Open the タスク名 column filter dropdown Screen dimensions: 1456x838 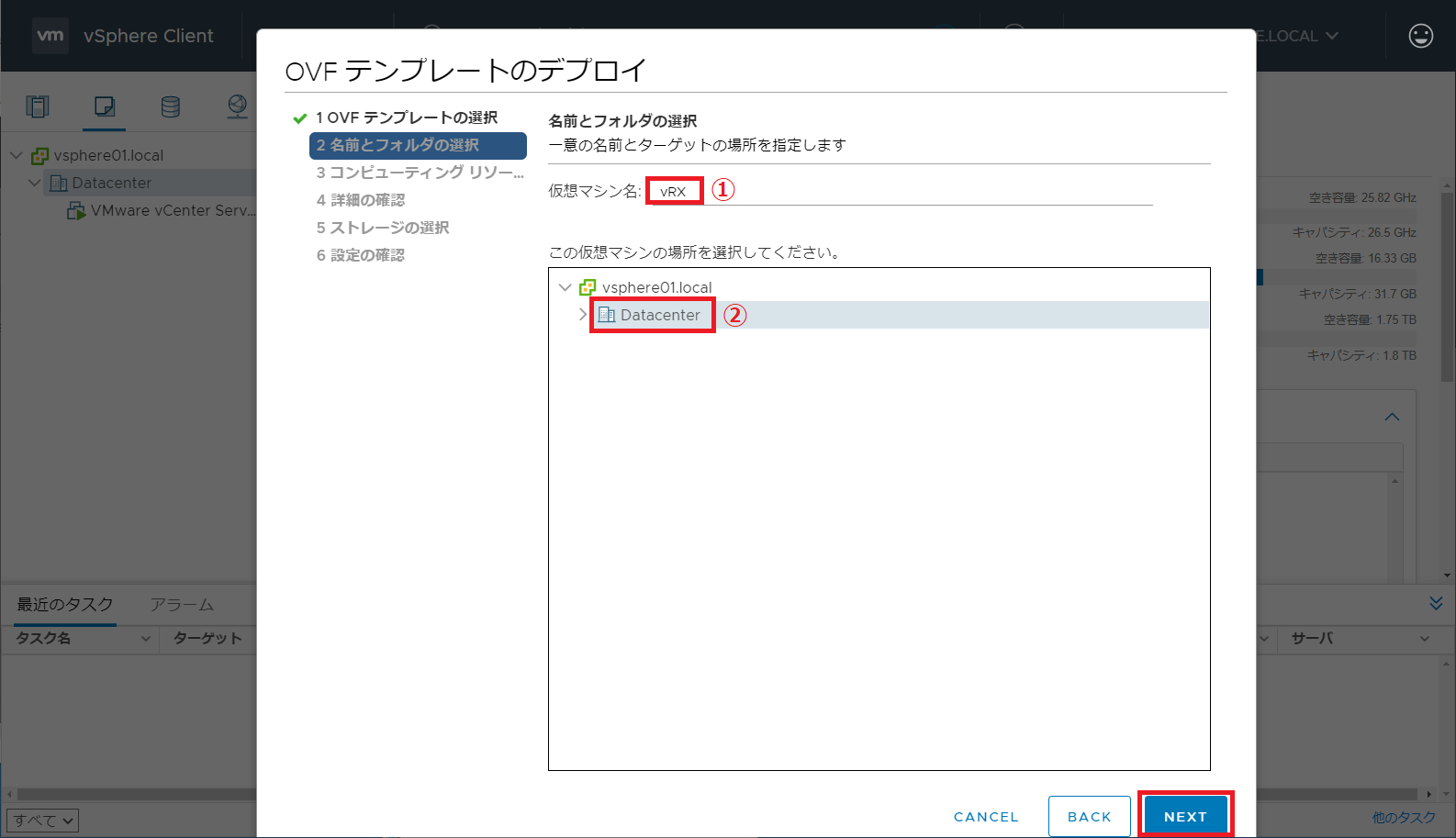[145, 639]
